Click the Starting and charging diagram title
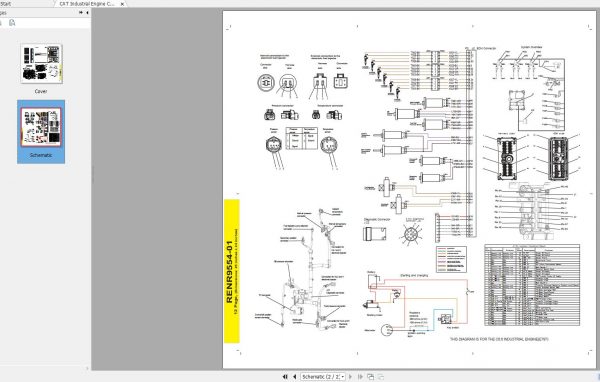Image resolution: width=600 pixels, height=382 pixels. (x=414, y=275)
